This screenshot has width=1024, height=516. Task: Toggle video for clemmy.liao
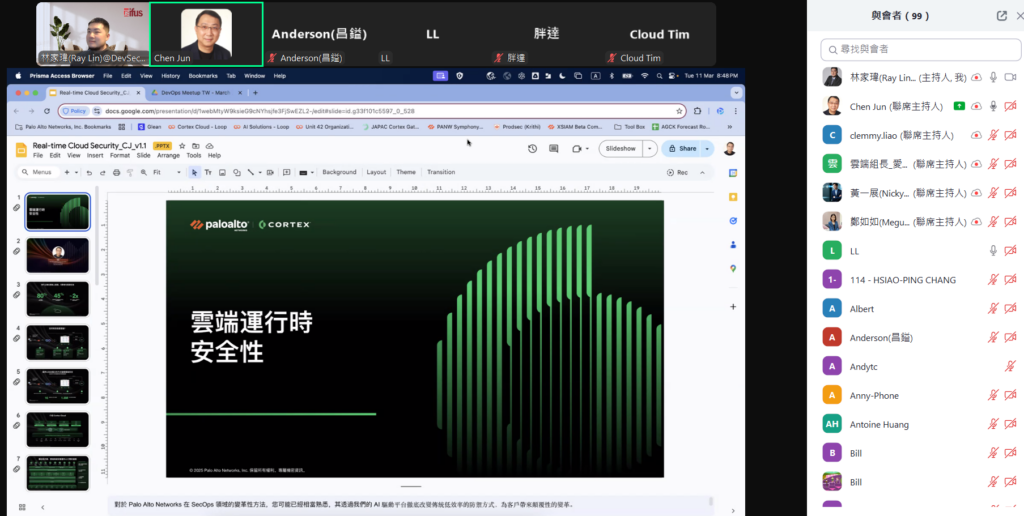coord(1010,135)
